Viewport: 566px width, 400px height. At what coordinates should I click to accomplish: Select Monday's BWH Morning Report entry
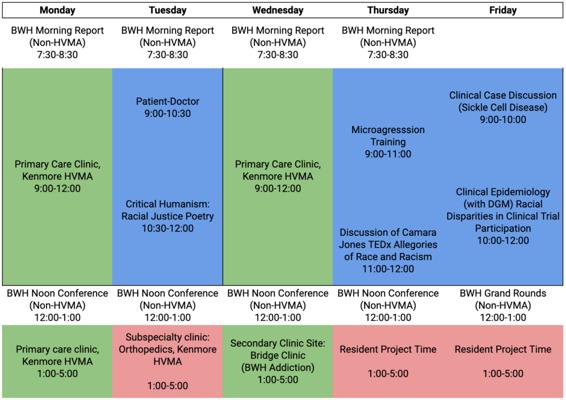point(57,43)
